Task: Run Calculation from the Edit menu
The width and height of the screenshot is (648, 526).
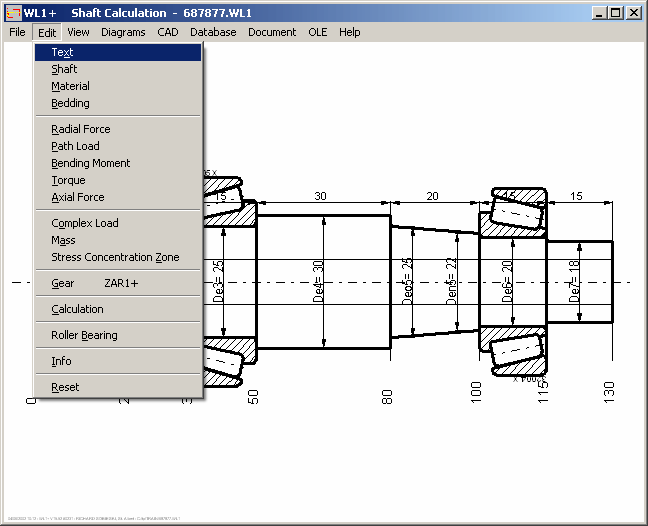Action: coord(77,309)
